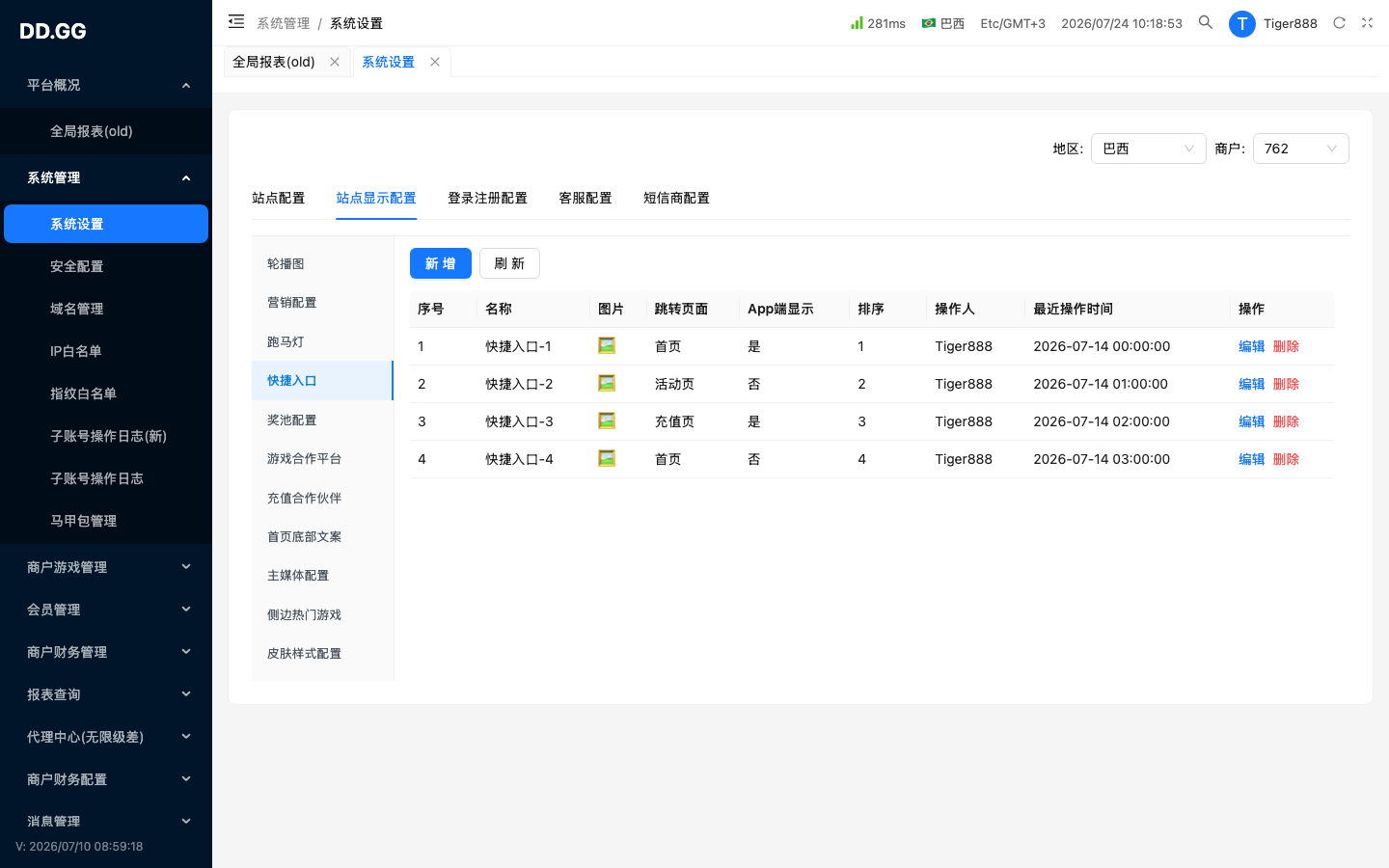Click the 刷新 button

509,263
